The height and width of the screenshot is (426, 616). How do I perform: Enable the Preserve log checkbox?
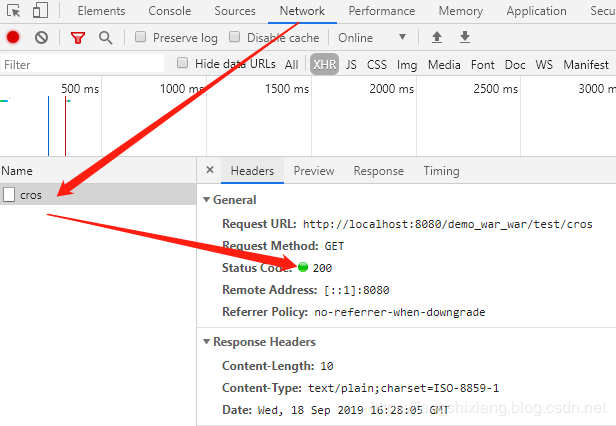coord(140,37)
